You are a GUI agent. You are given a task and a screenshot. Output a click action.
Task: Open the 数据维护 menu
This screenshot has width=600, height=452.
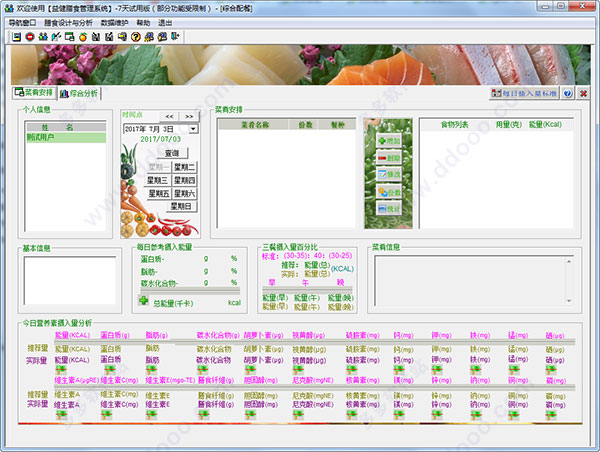(114, 23)
